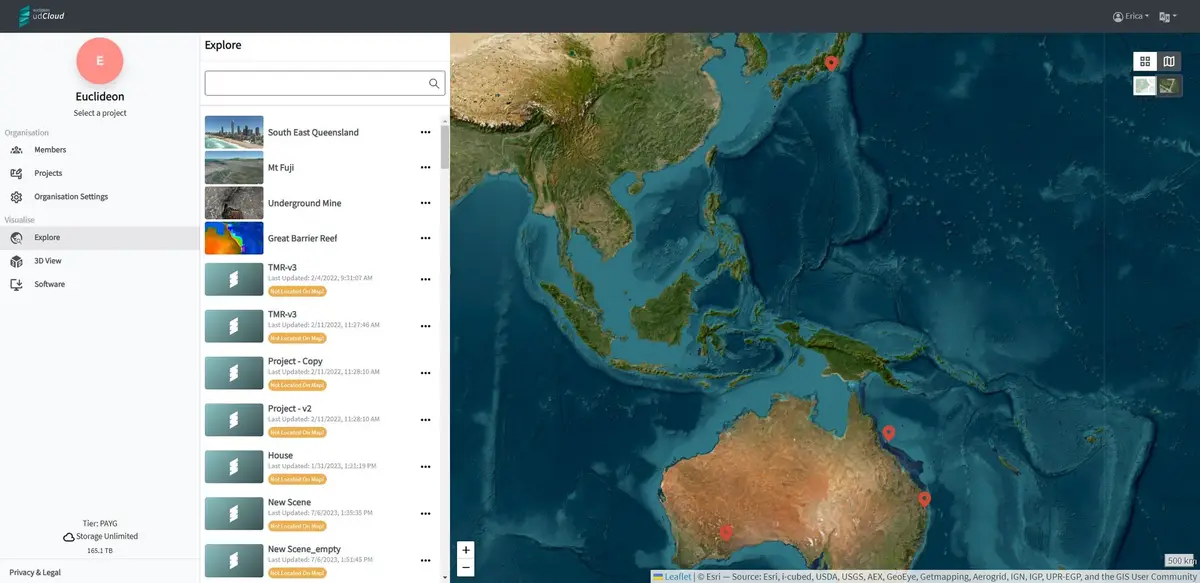Screen dimensions: 1200x583
Task: Select the Underground Mine project title
Action: coord(304,203)
